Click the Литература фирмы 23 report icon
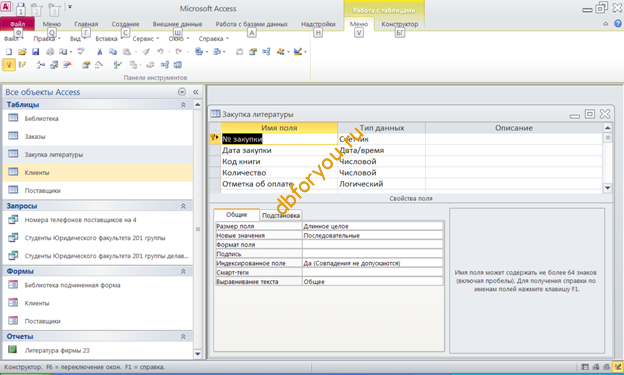 coord(13,350)
